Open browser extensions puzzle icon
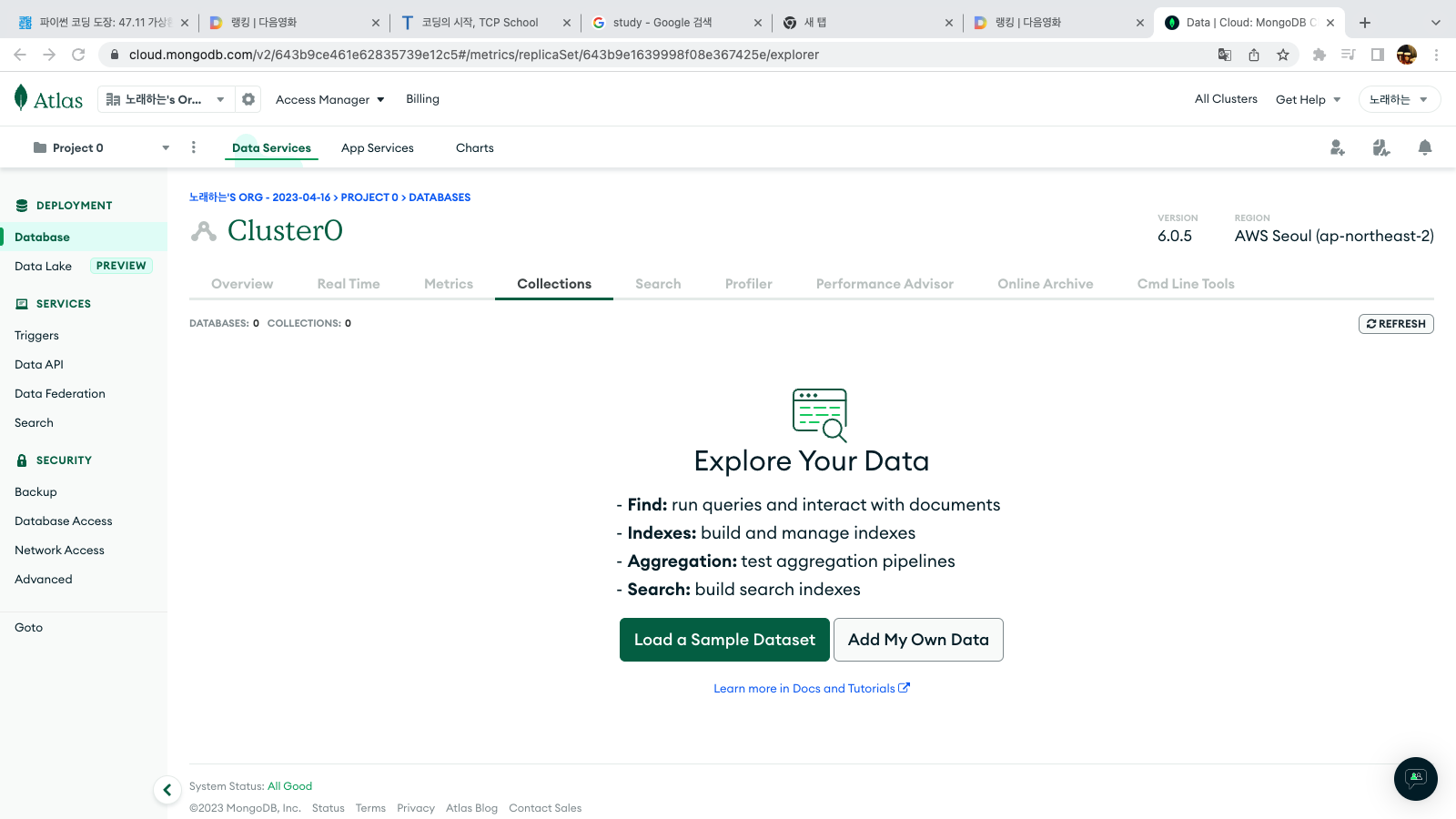Image resolution: width=1456 pixels, height=819 pixels. pyautogui.click(x=1319, y=55)
